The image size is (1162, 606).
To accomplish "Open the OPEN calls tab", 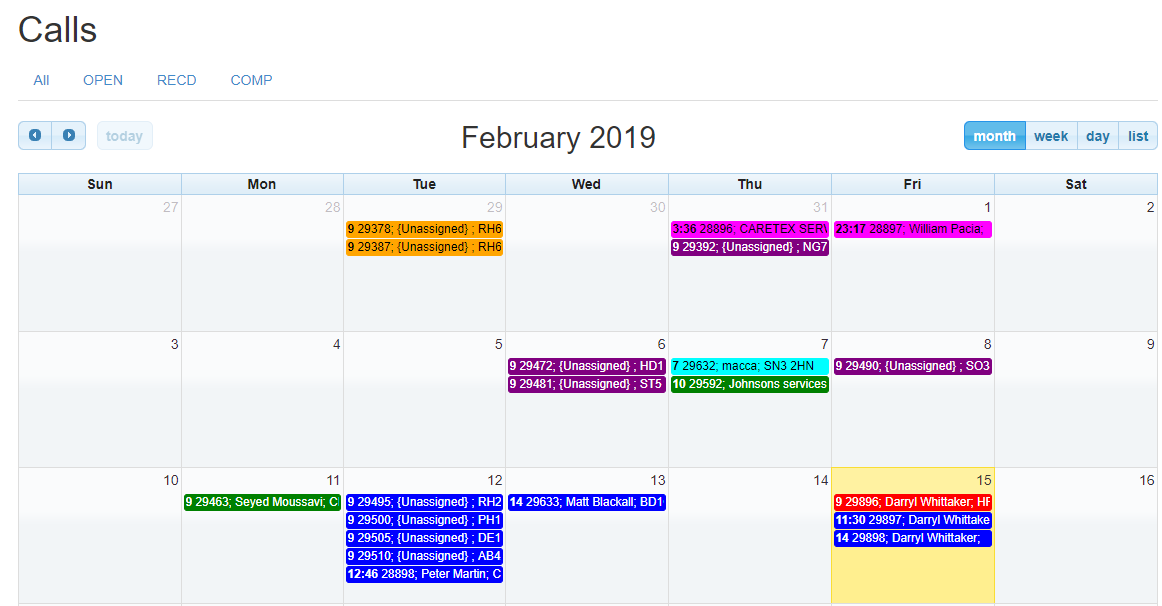I will [103, 80].
